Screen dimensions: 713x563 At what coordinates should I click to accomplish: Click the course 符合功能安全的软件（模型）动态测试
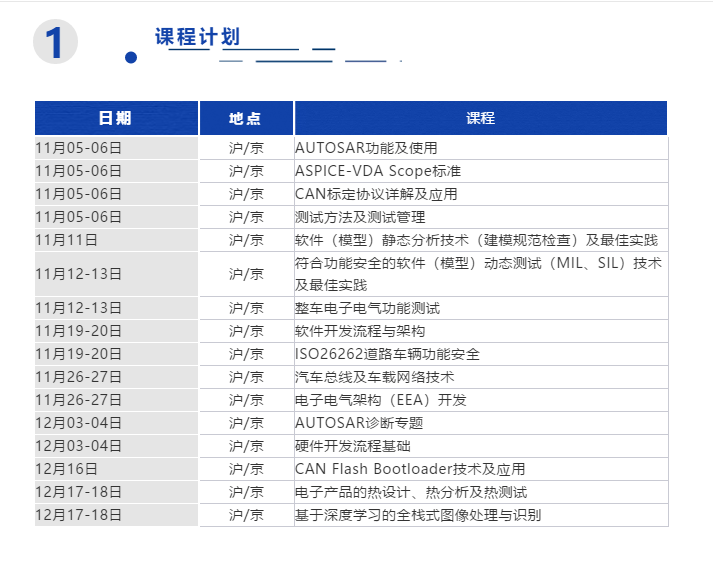tap(478, 274)
